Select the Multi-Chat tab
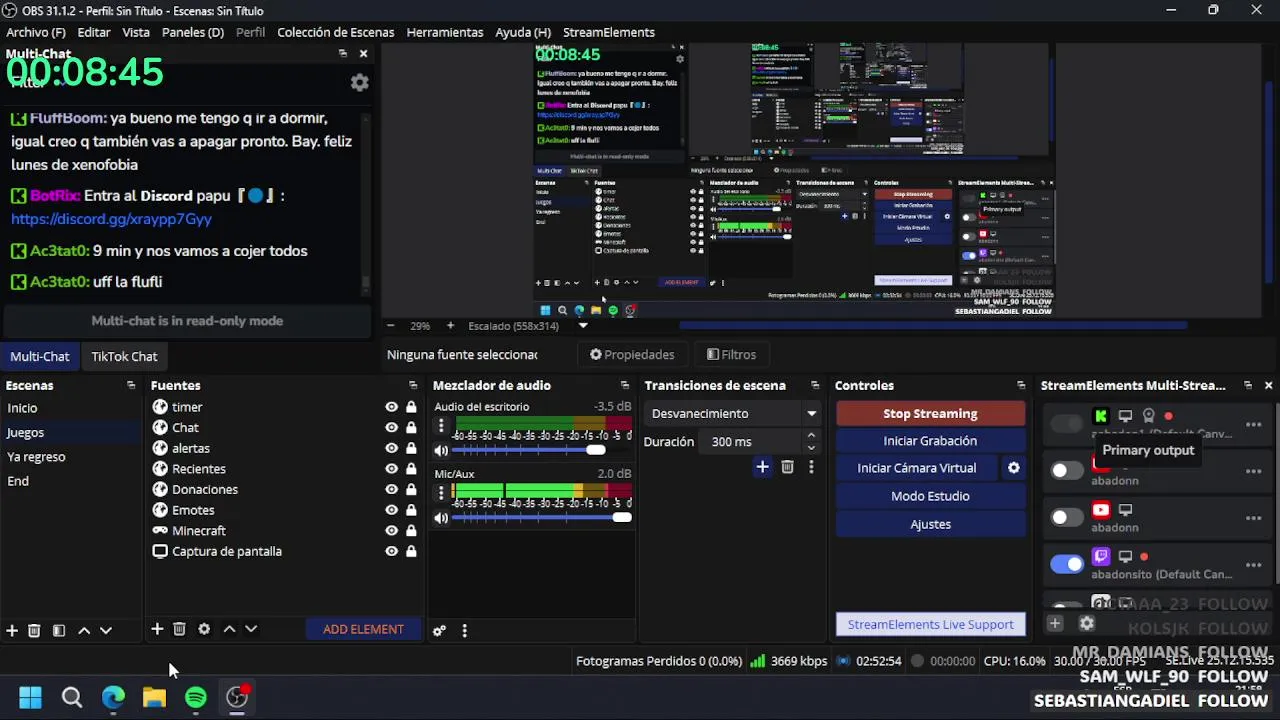1280x720 pixels. (40, 356)
